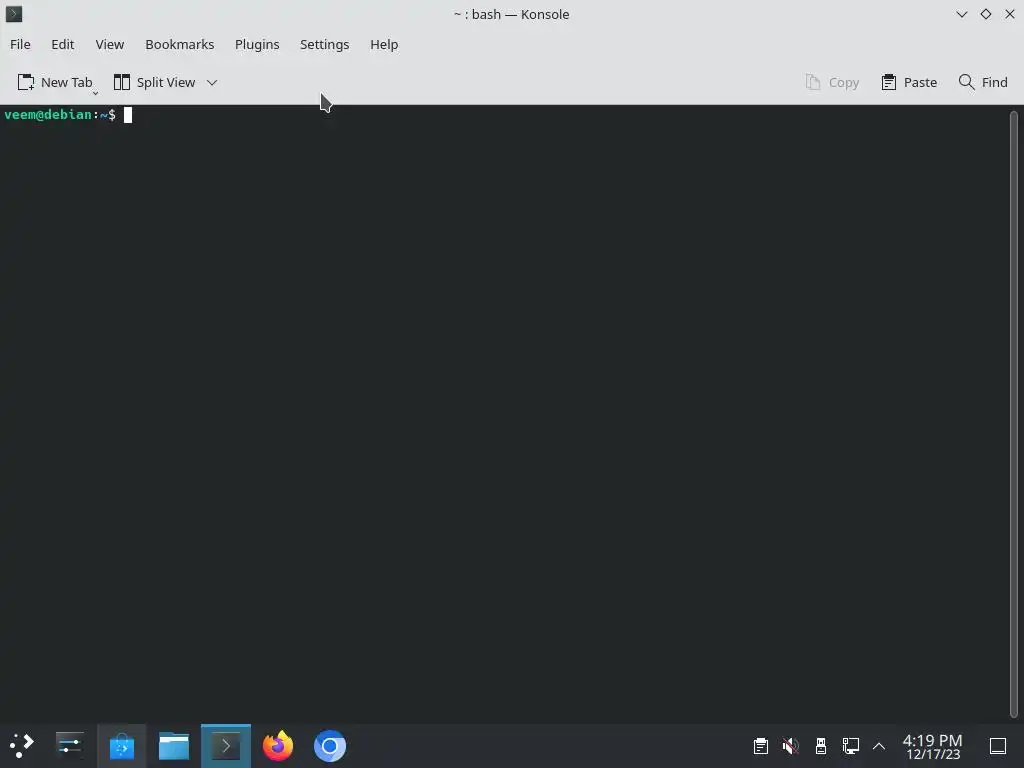
Task: Click the greyed-out Copy button
Action: tap(832, 82)
